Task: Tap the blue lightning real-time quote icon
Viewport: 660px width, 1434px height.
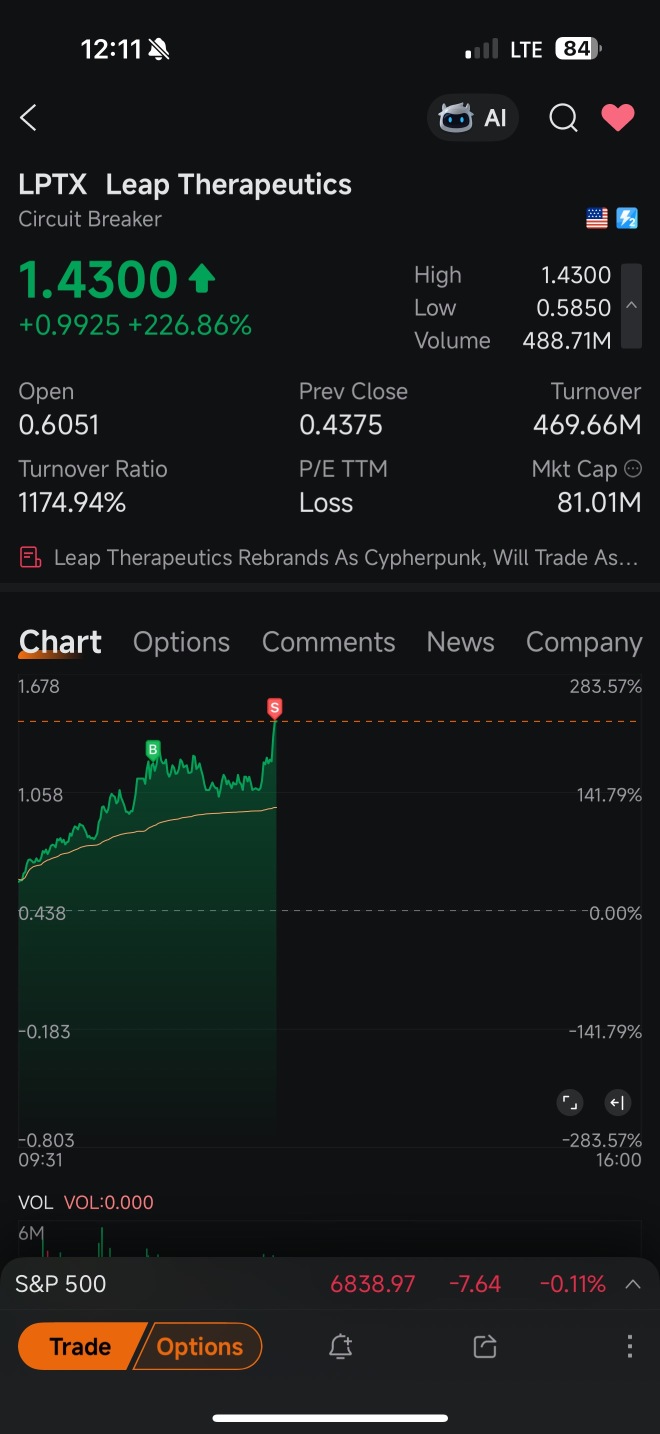Action: pyautogui.click(x=627, y=218)
